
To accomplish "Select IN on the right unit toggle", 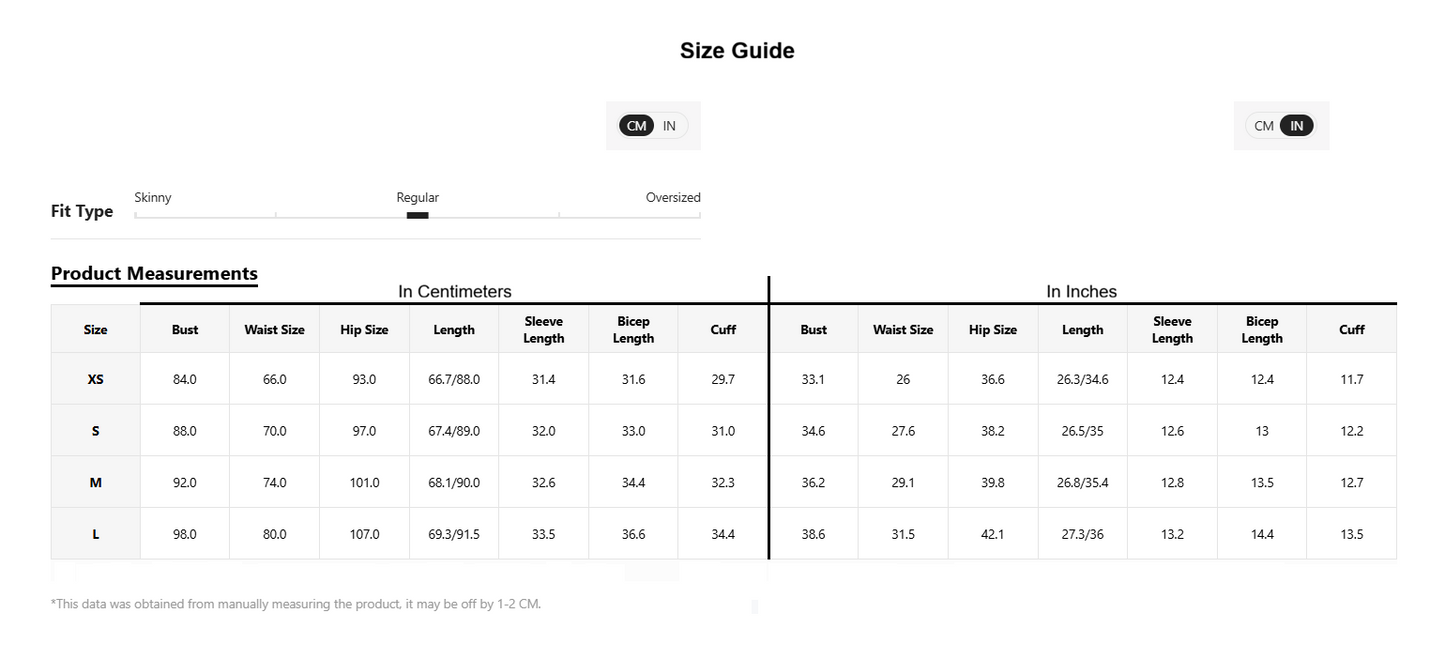I will [x=1296, y=126].
